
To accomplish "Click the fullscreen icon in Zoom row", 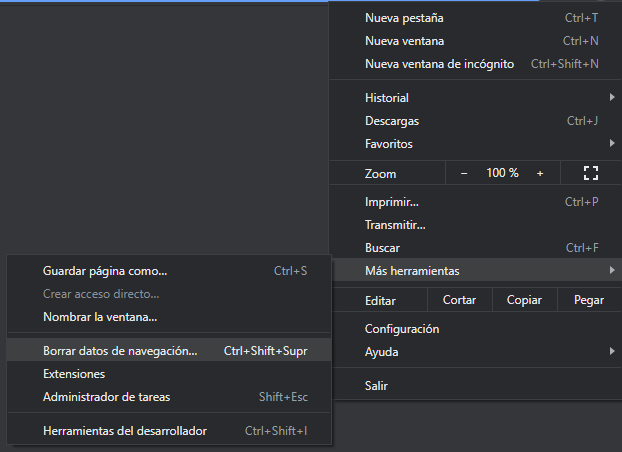I will tap(590, 173).
